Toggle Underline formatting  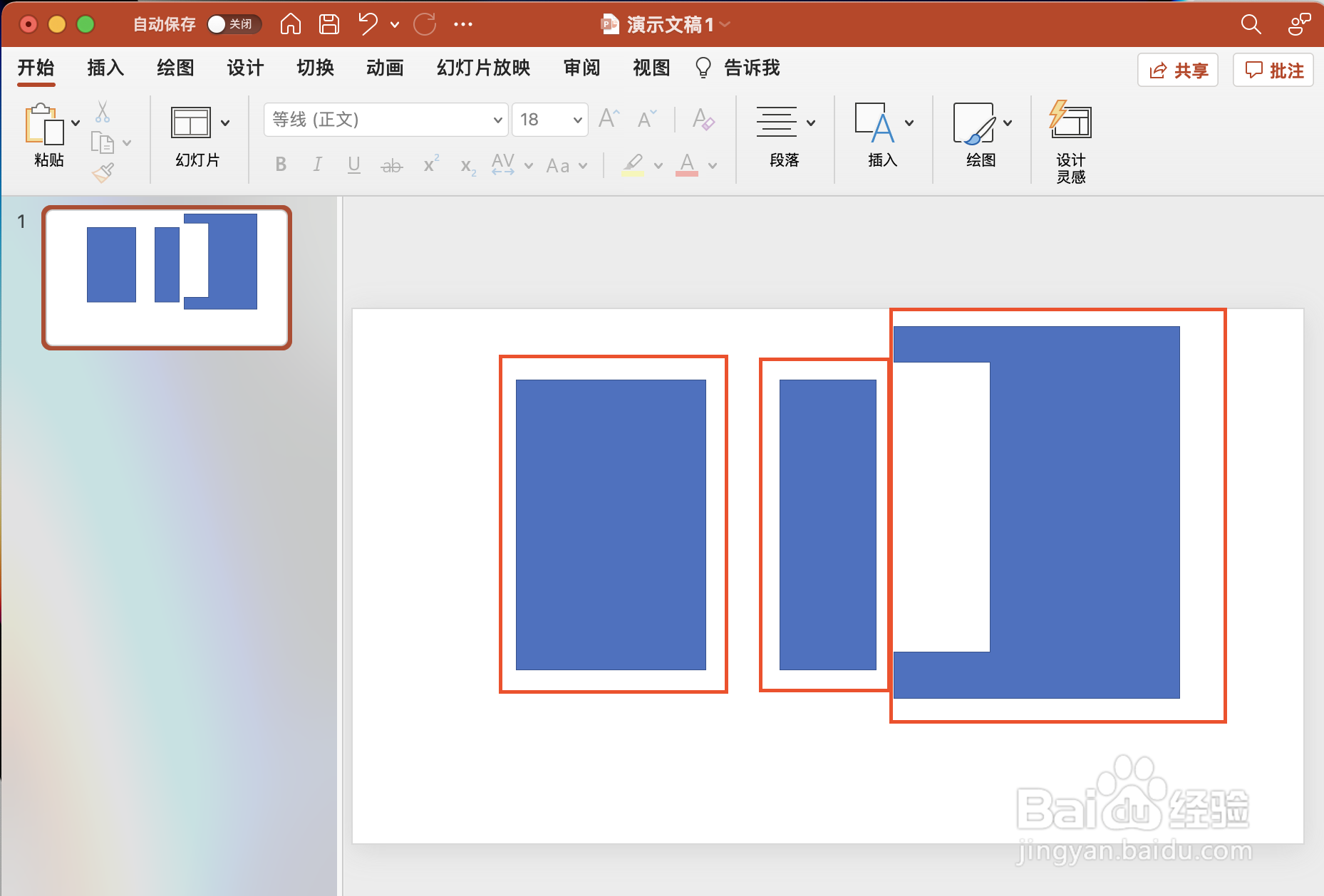(x=353, y=165)
